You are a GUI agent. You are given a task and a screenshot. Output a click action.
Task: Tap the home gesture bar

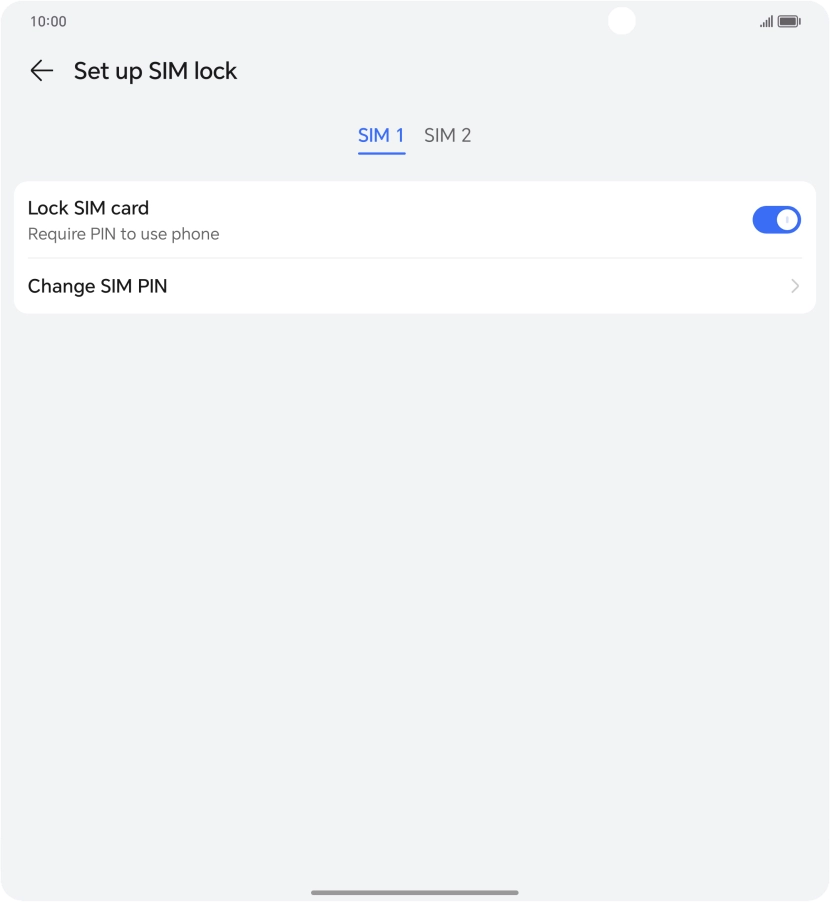pyautogui.click(x=415, y=892)
